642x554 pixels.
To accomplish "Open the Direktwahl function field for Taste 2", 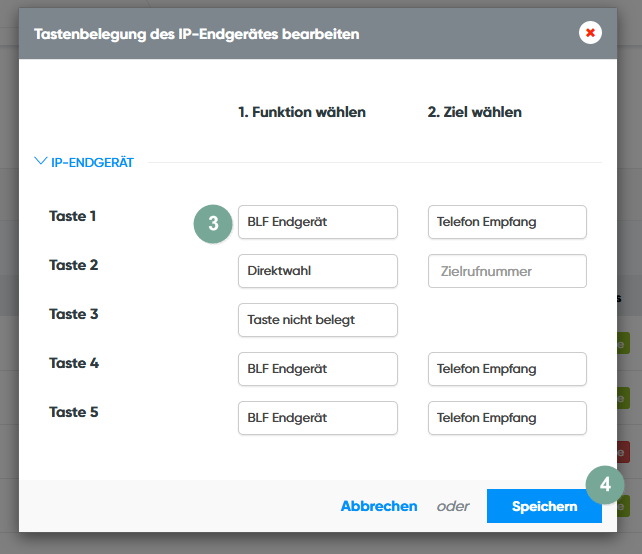I will (317, 271).
